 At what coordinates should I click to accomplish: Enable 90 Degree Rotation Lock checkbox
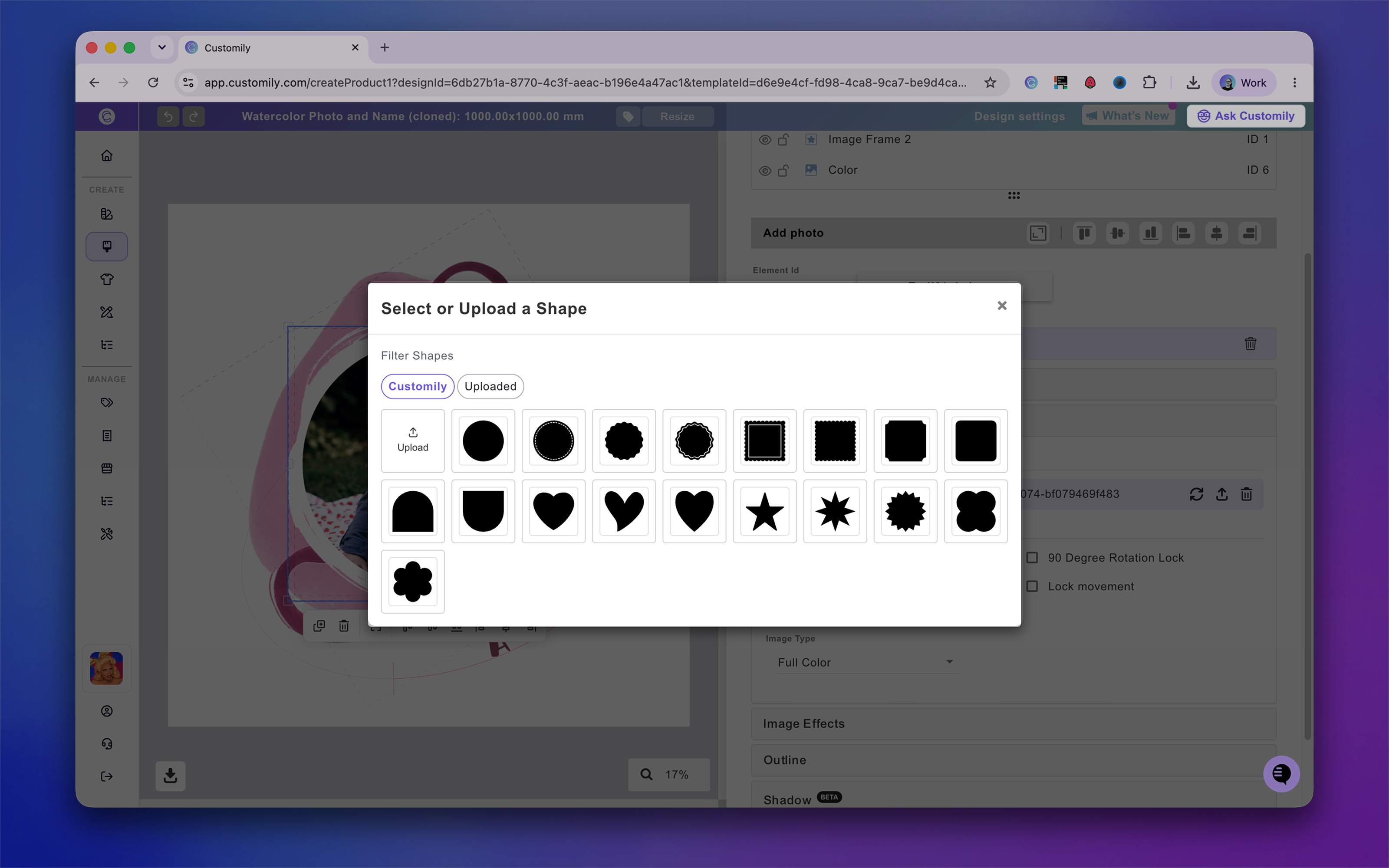pos(1032,557)
